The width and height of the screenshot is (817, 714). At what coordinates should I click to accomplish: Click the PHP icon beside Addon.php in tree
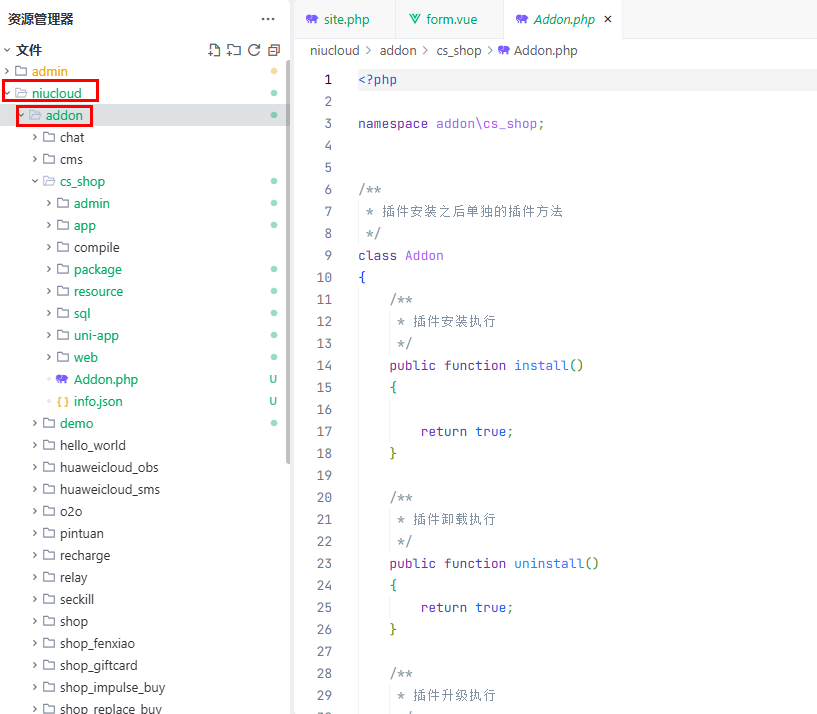(x=62, y=380)
